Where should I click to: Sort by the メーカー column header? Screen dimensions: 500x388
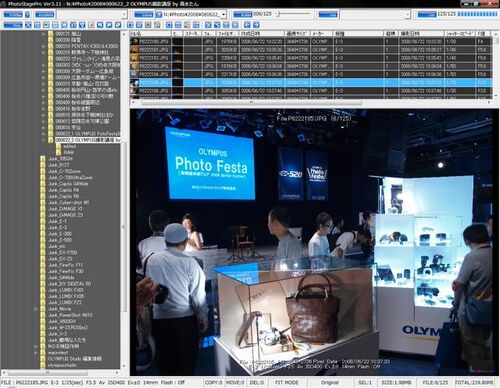pyautogui.click(x=322, y=34)
